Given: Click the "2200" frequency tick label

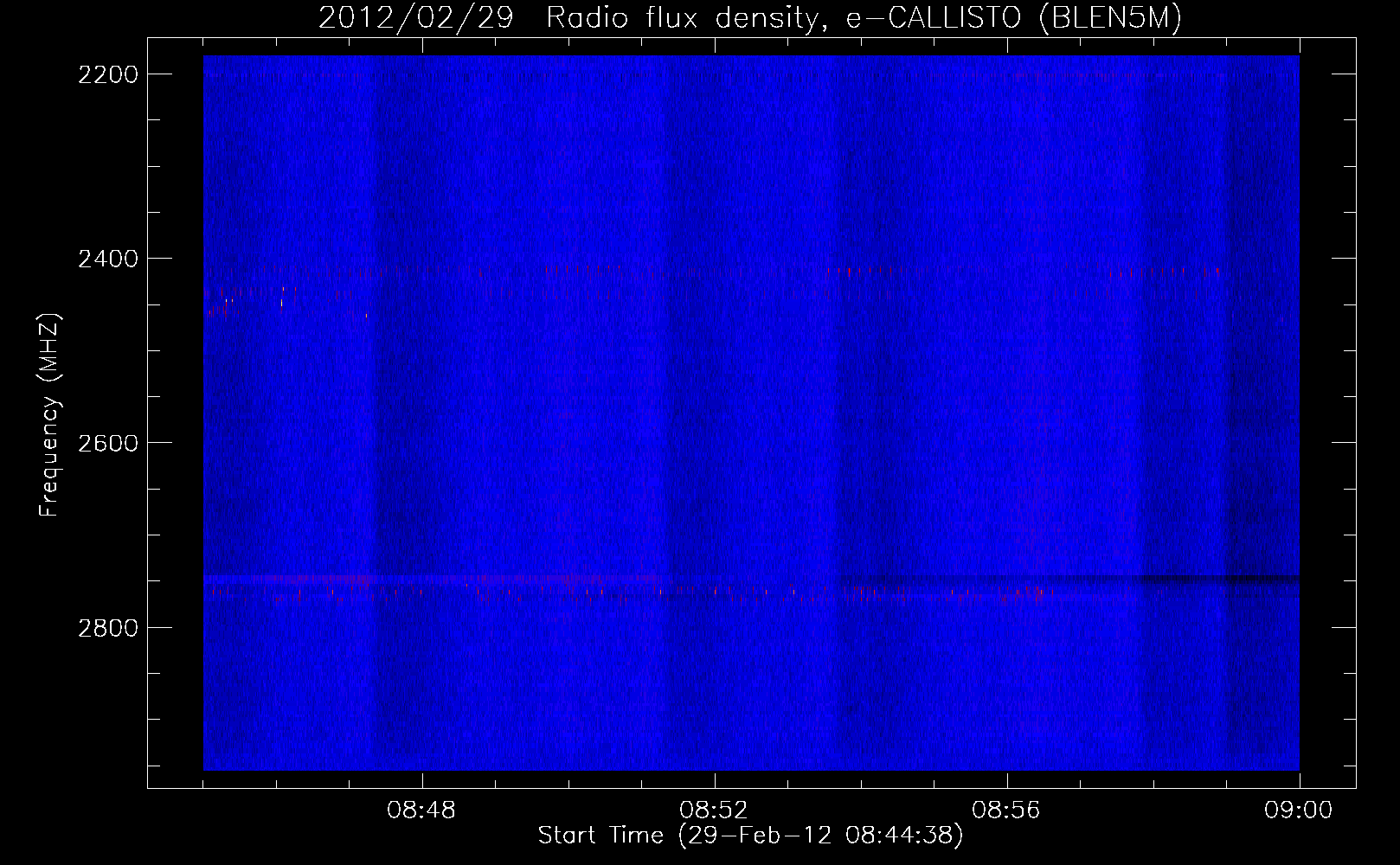Looking at the screenshot, I should tap(108, 75).
